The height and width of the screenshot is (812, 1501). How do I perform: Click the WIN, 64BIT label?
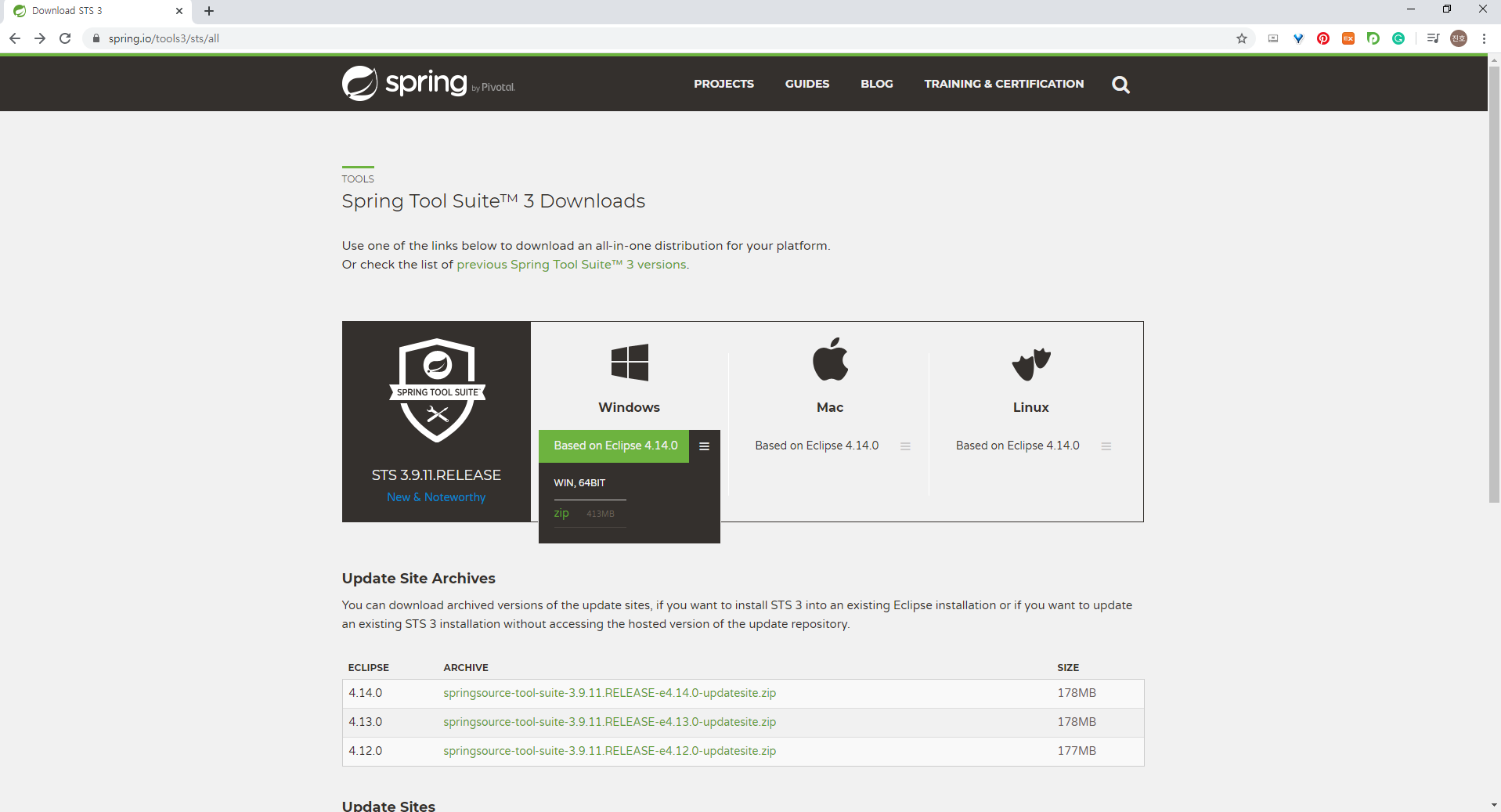pyautogui.click(x=579, y=483)
